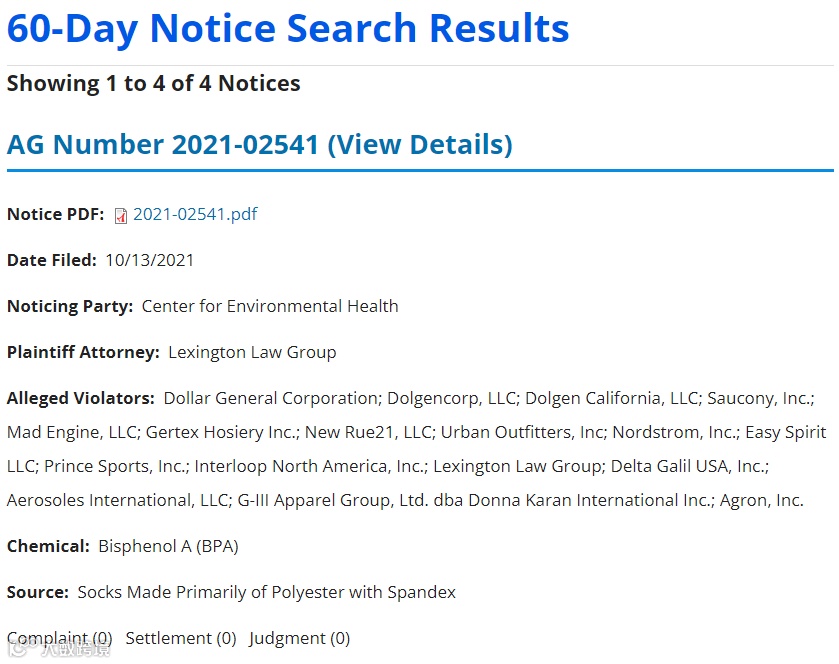
Task: Open the 2021-02541.pdf notice link
Action: coord(195,214)
